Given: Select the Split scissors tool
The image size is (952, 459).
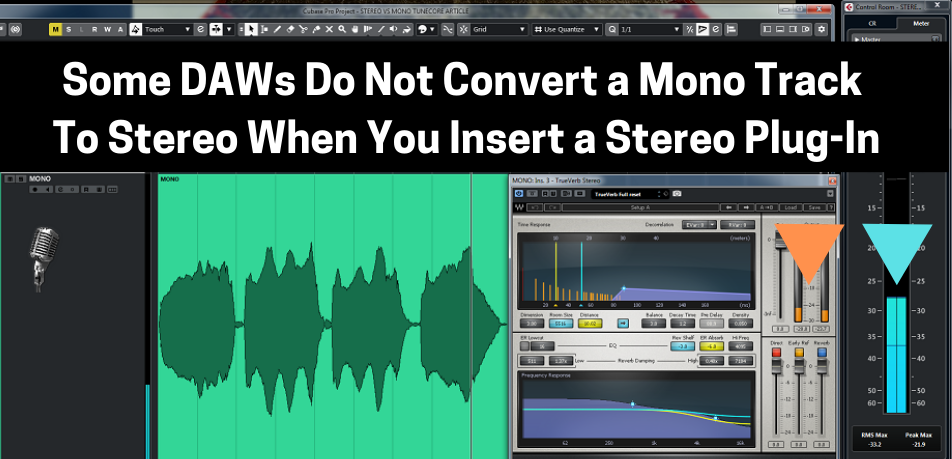Looking at the screenshot, I should (x=303, y=29).
